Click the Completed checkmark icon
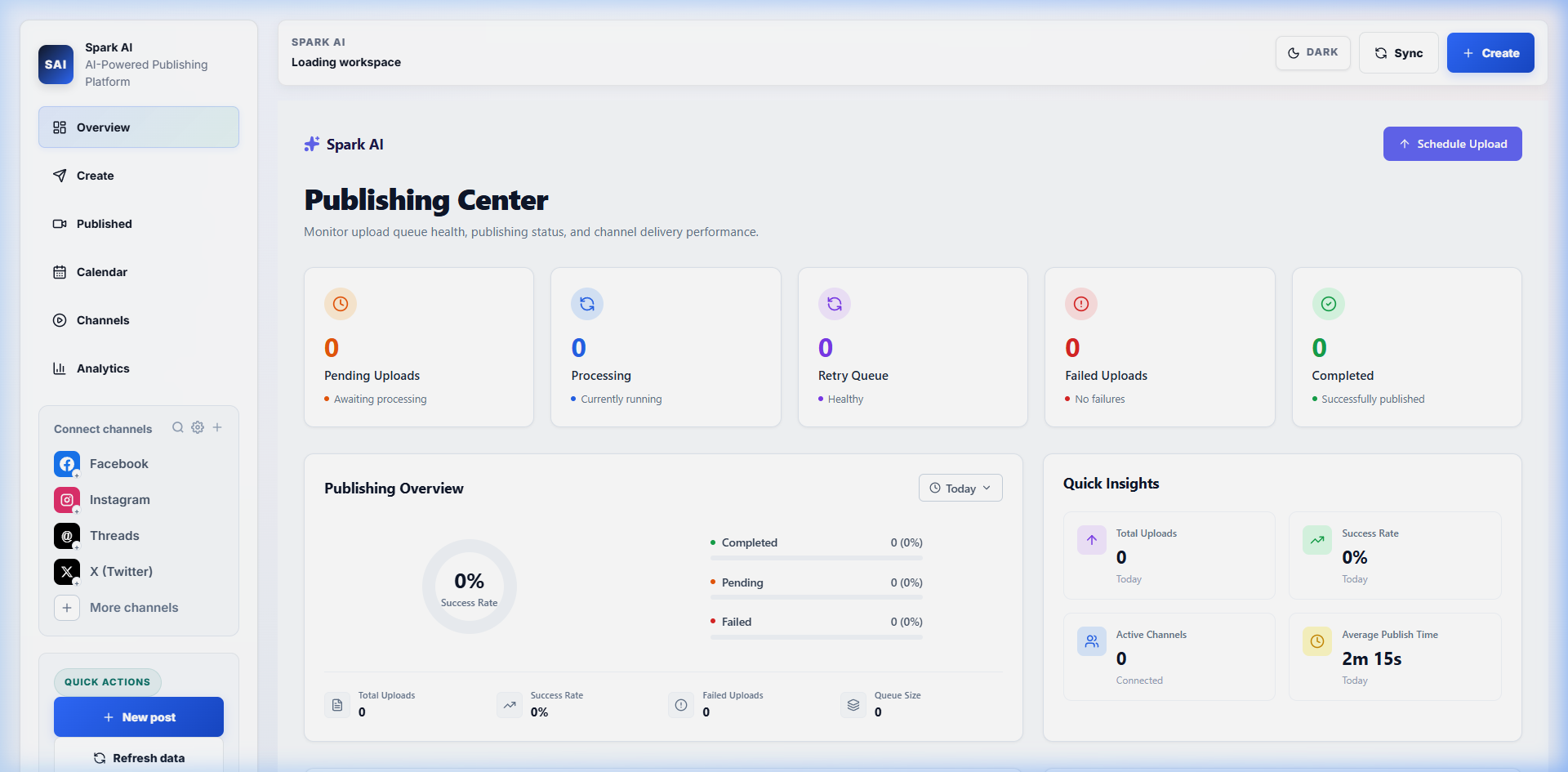Viewport: 1568px width, 772px height. [x=1329, y=304]
